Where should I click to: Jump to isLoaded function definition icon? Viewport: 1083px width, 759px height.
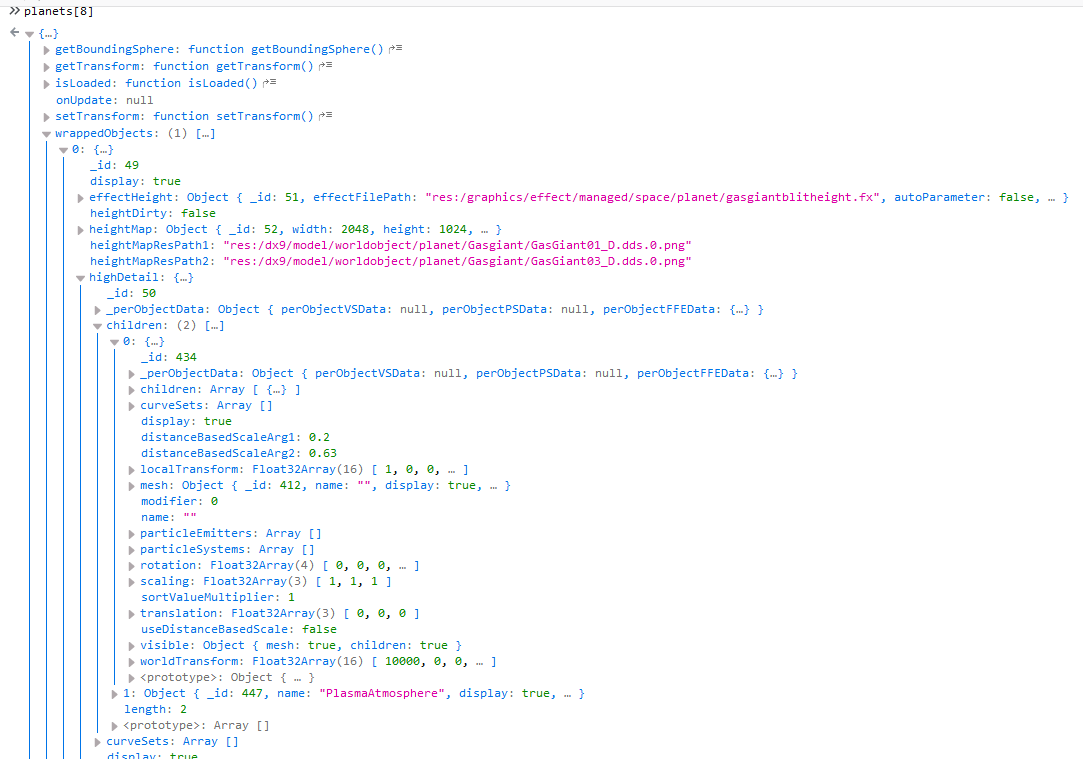[269, 82]
